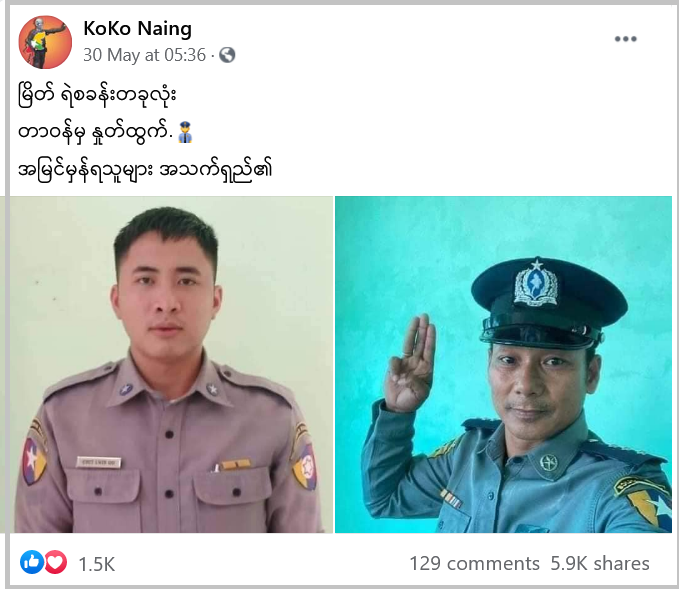Click the cap badge emblem in right photo
679x589 pixels.
(x=536, y=282)
